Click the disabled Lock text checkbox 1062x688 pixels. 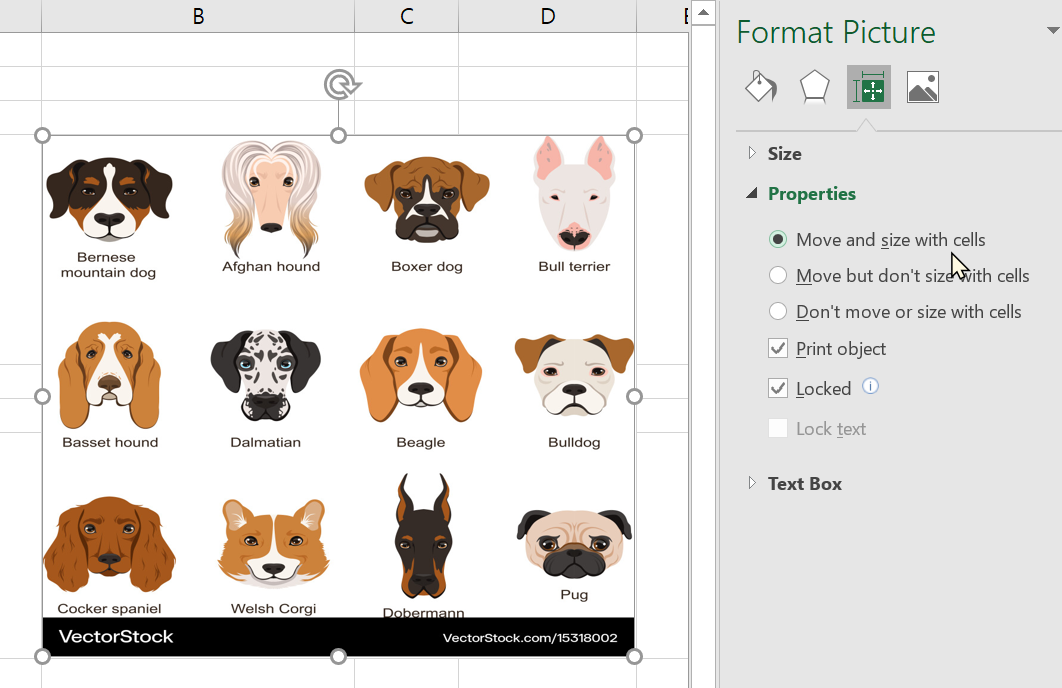coord(778,428)
